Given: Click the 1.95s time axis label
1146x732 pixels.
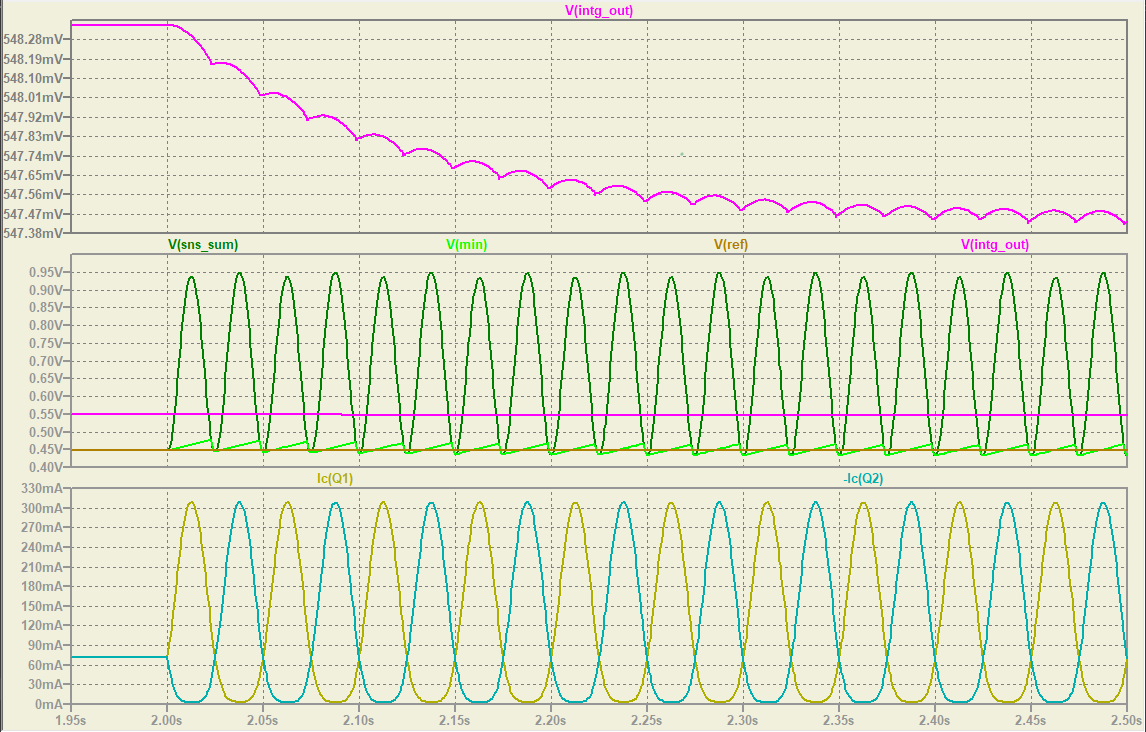Looking at the screenshot, I should point(71,720).
